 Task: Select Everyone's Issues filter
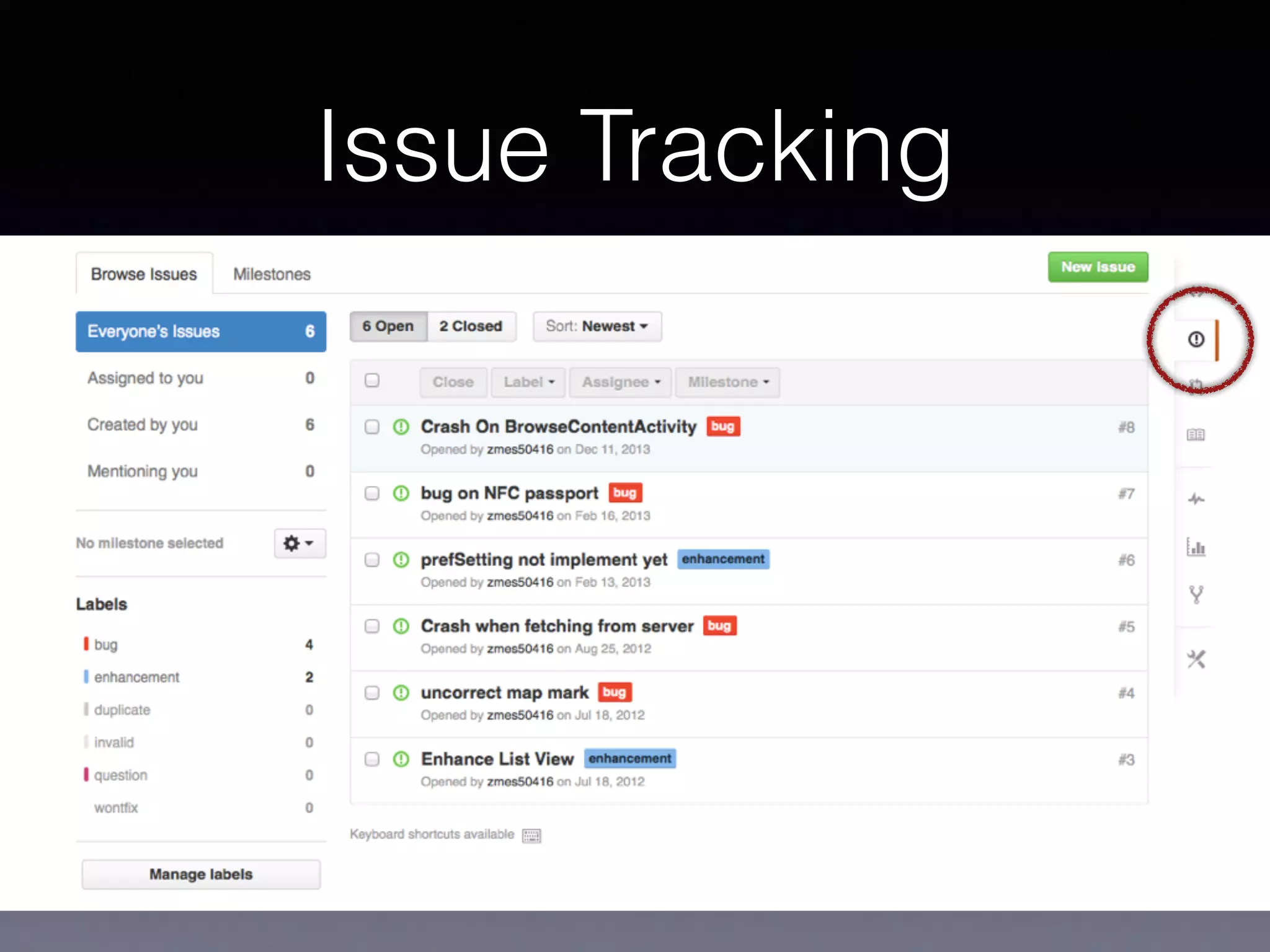click(x=201, y=332)
